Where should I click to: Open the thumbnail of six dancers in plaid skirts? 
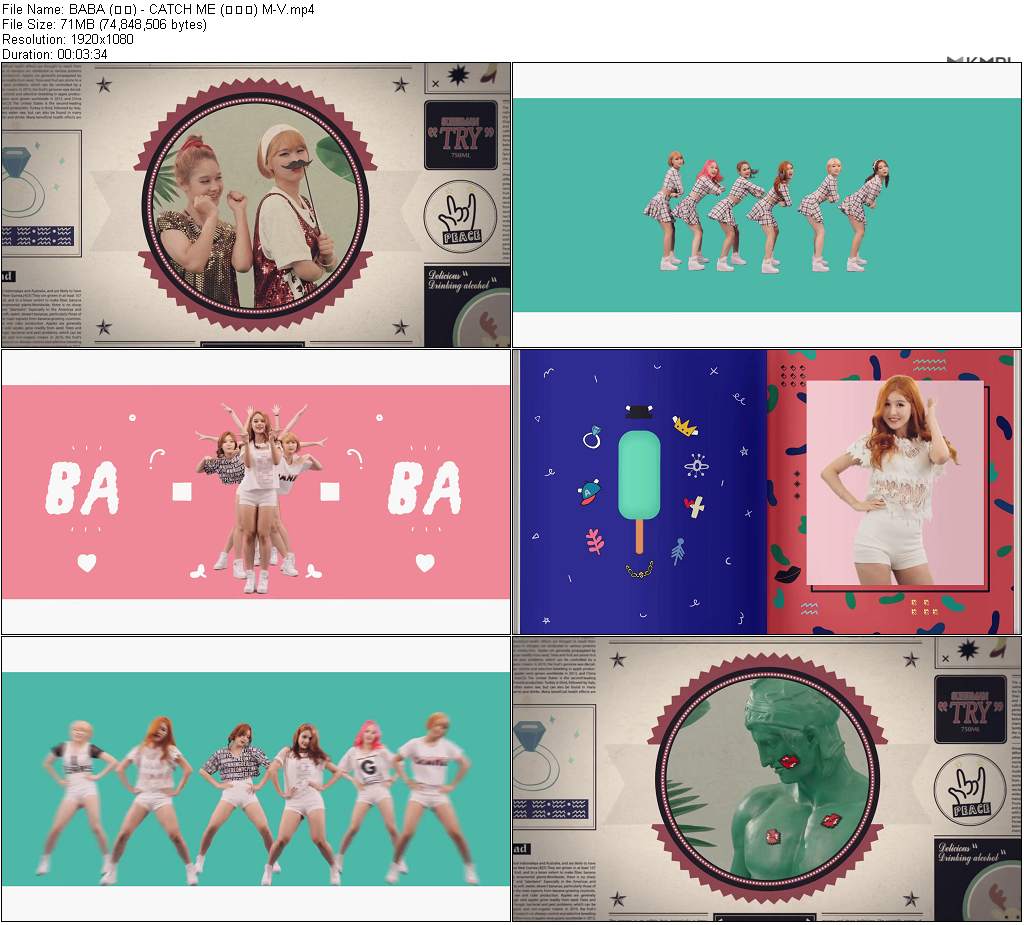(767, 205)
